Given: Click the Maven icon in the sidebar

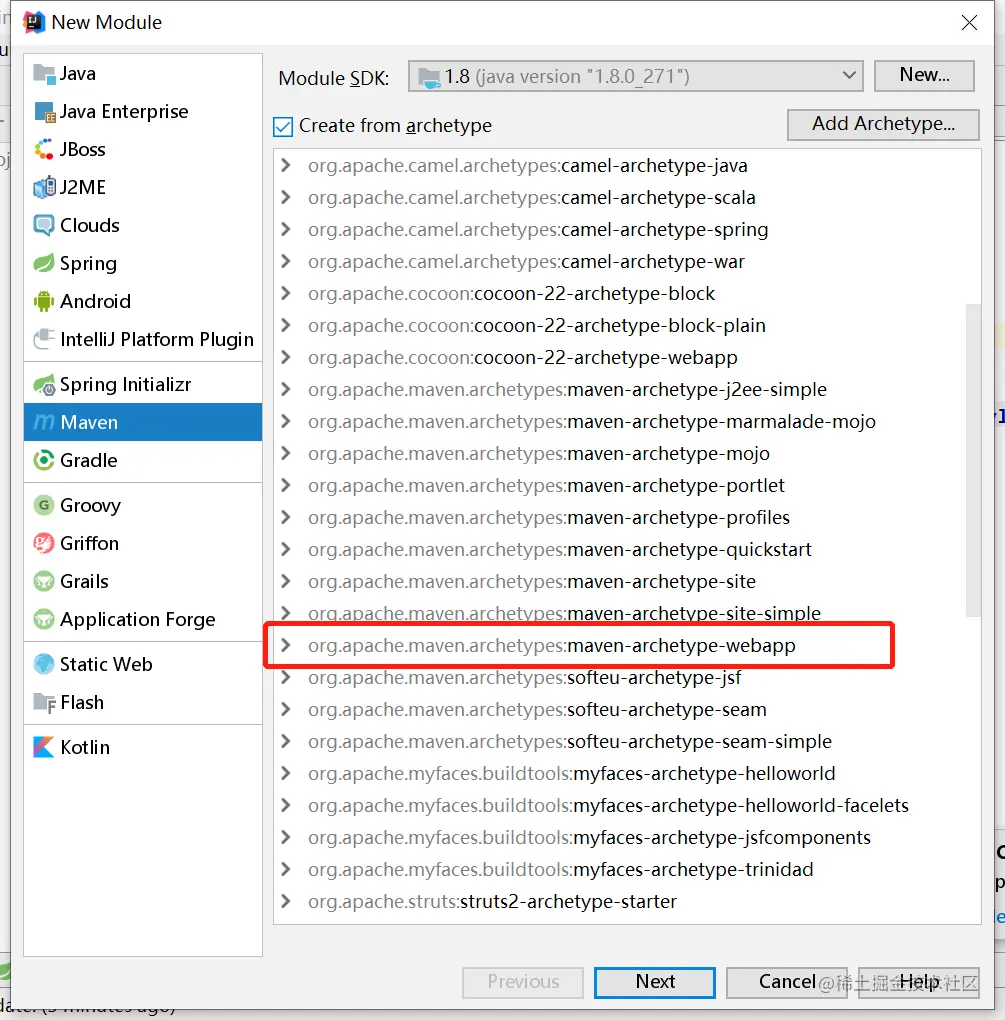Looking at the screenshot, I should [44, 422].
